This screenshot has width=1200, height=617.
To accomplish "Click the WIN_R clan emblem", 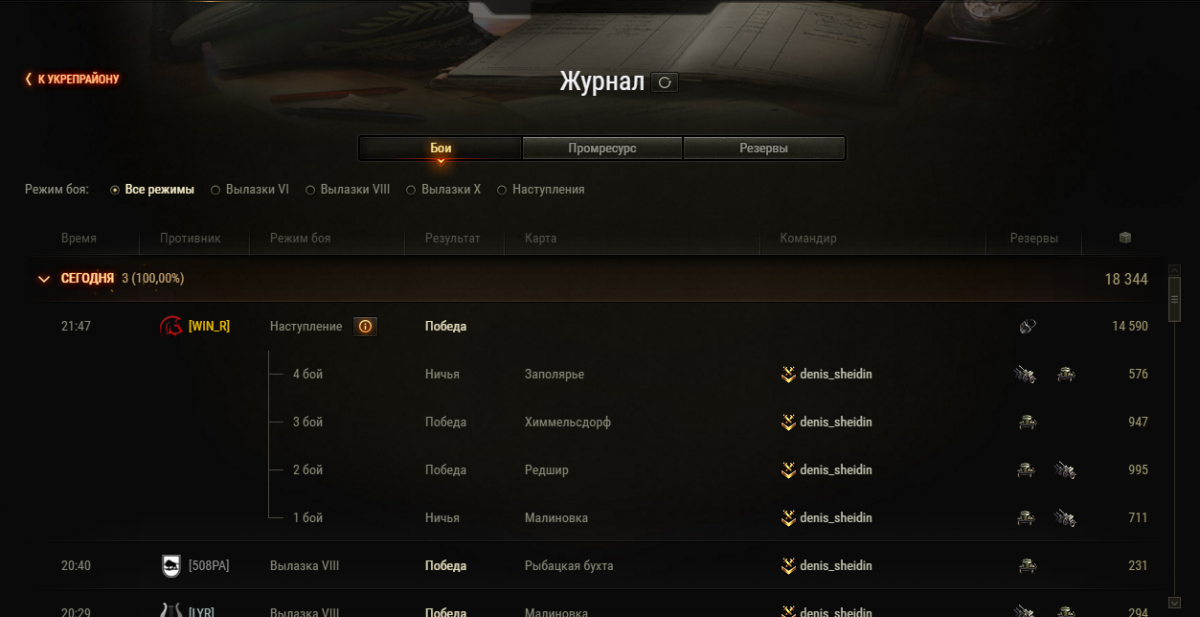I will [x=171, y=326].
